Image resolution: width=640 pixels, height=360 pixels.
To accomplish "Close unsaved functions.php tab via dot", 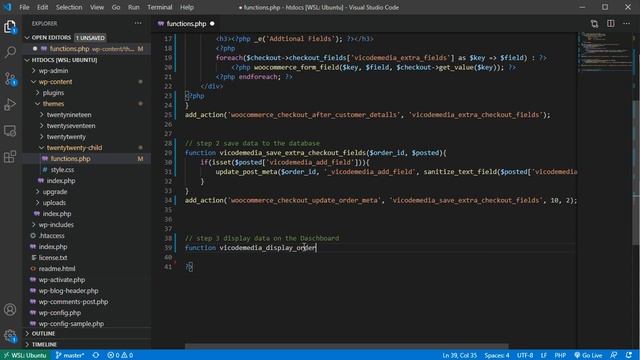I will click(212, 24).
